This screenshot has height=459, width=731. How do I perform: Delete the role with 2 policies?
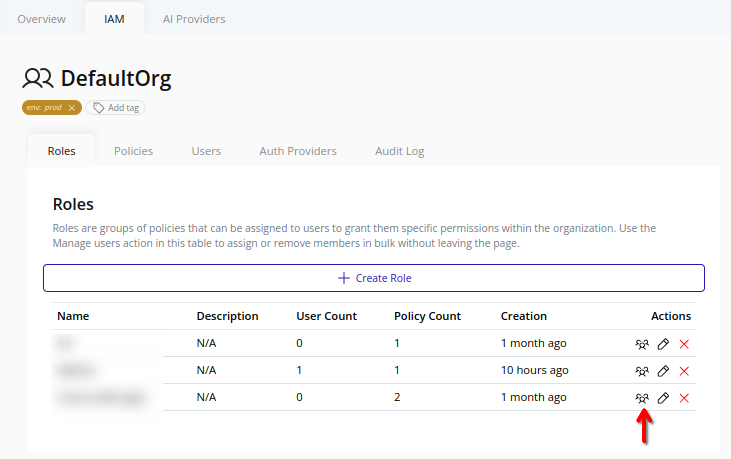(684, 398)
